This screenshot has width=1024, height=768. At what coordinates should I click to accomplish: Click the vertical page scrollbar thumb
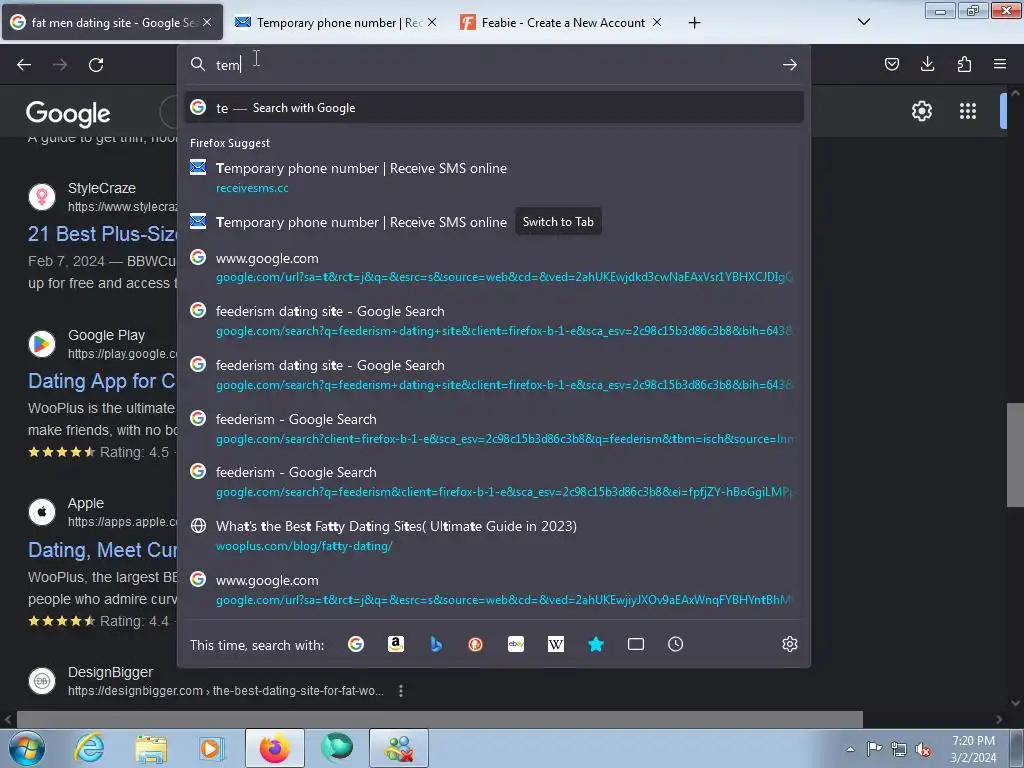[1015, 455]
